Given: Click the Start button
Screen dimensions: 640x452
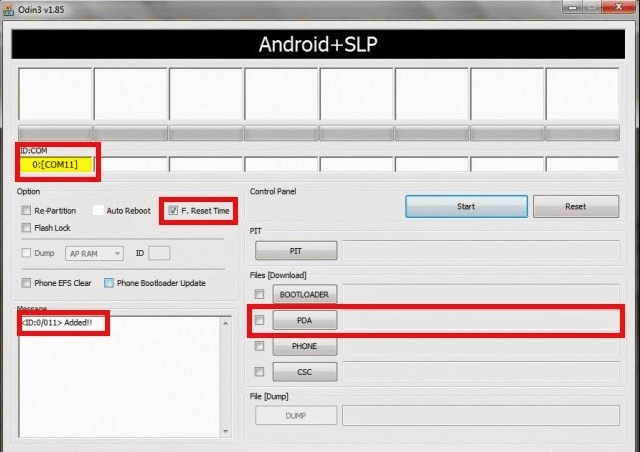Looking at the screenshot, I should tap(466, 206).
